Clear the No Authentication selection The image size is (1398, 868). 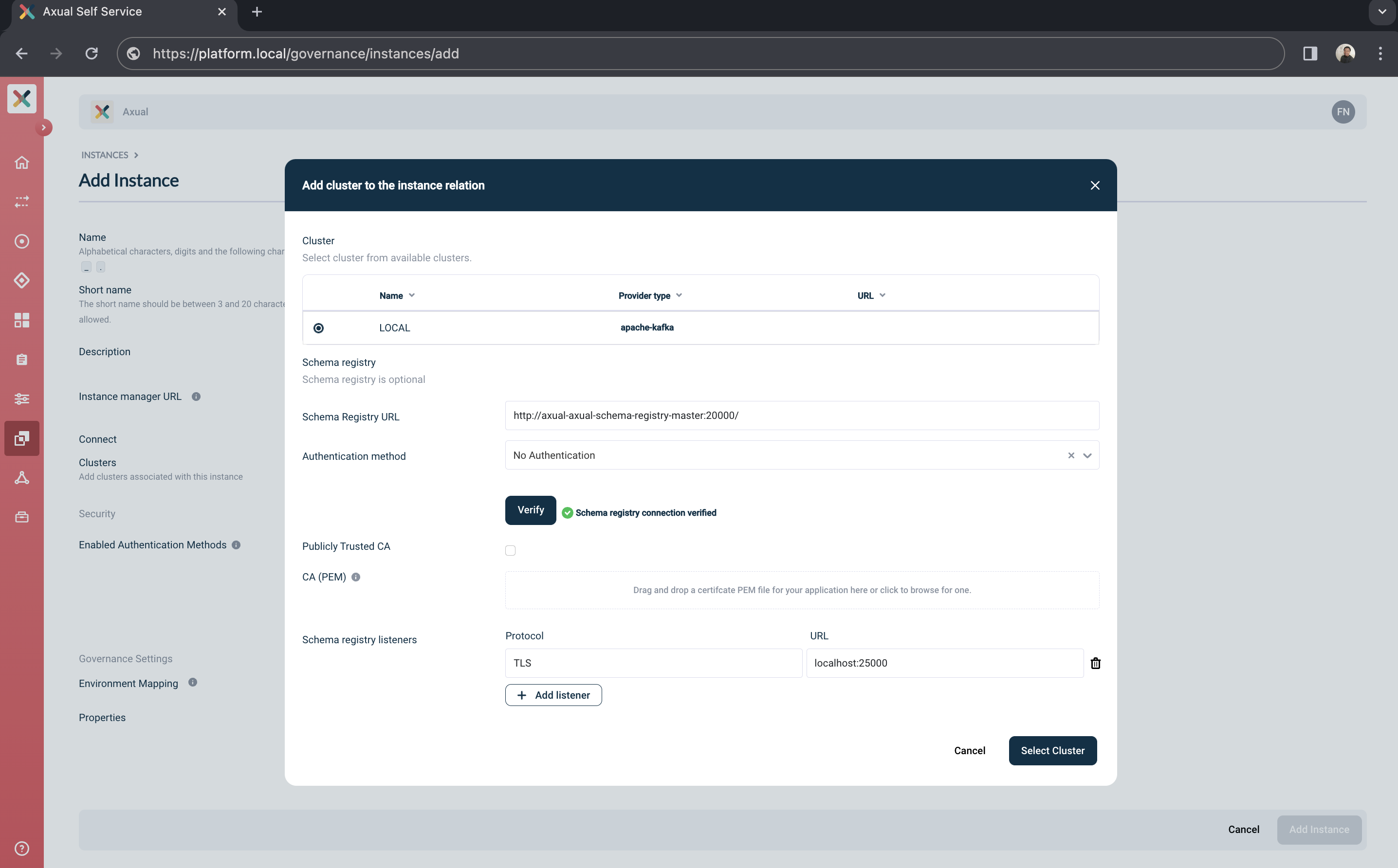tap(1070, 455)
